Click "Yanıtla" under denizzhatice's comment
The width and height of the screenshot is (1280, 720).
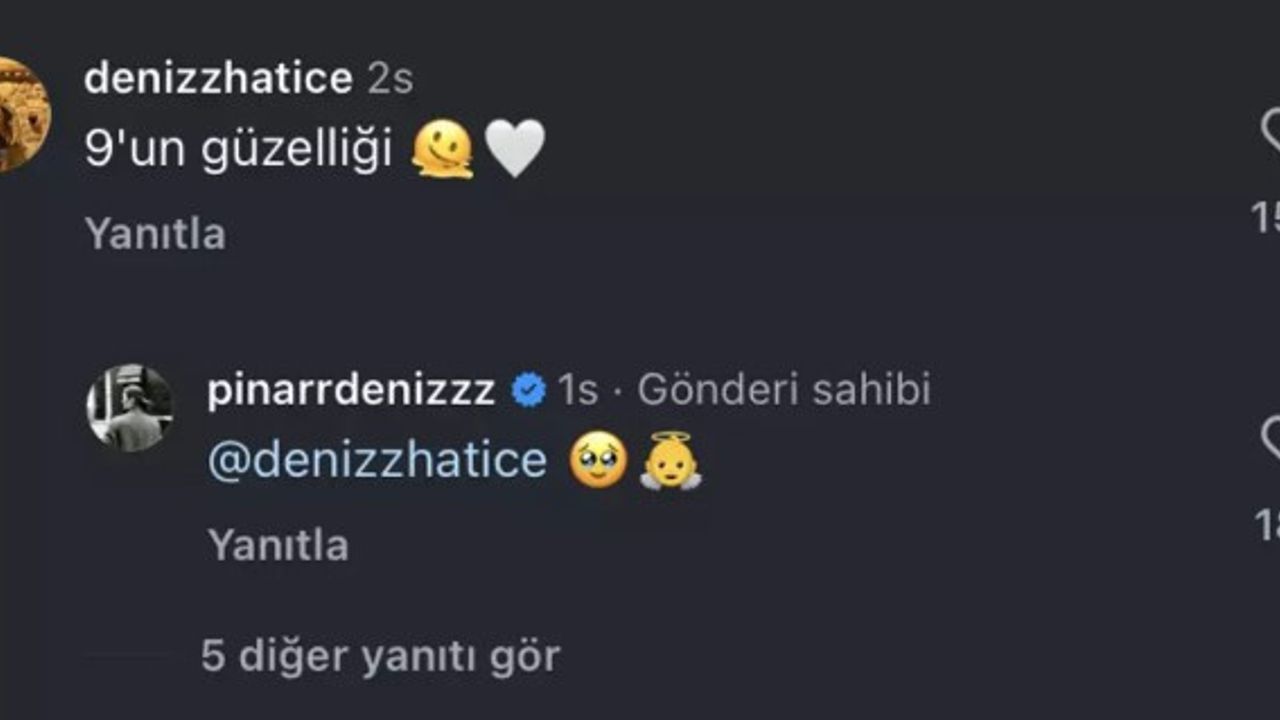click(155, 234)
